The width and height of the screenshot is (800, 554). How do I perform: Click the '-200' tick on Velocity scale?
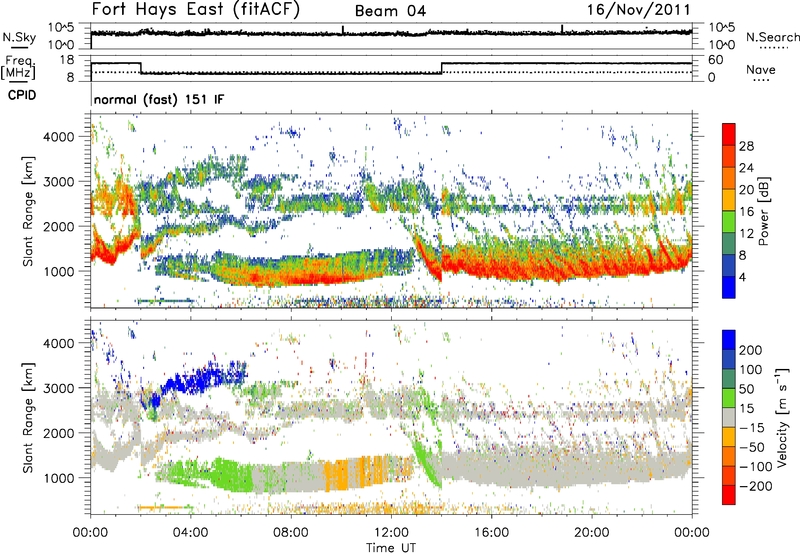coord(754,486)
